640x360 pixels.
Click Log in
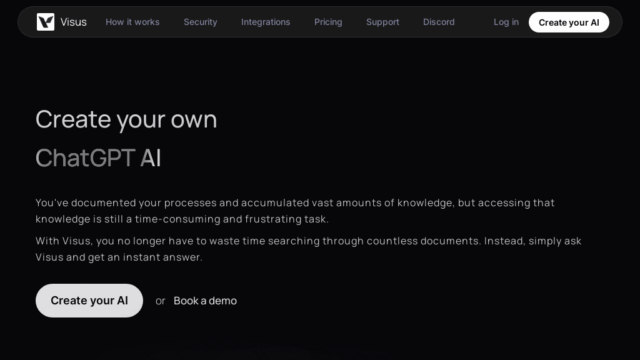tap(506, 22)
